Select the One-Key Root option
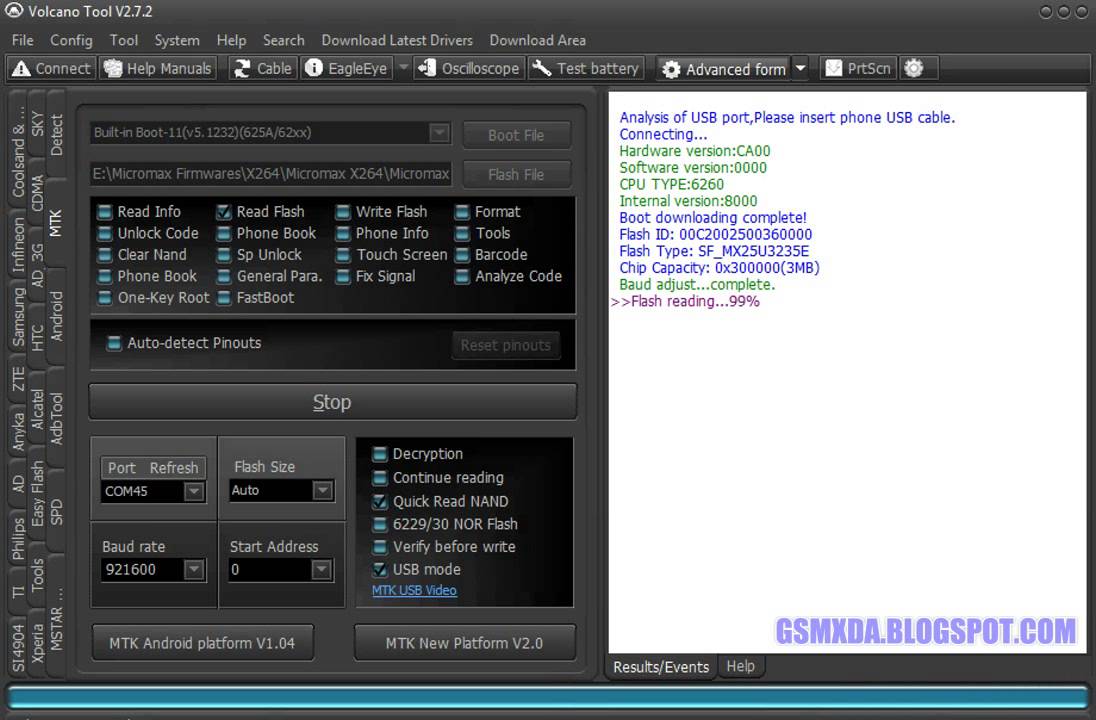 point(154,298)
